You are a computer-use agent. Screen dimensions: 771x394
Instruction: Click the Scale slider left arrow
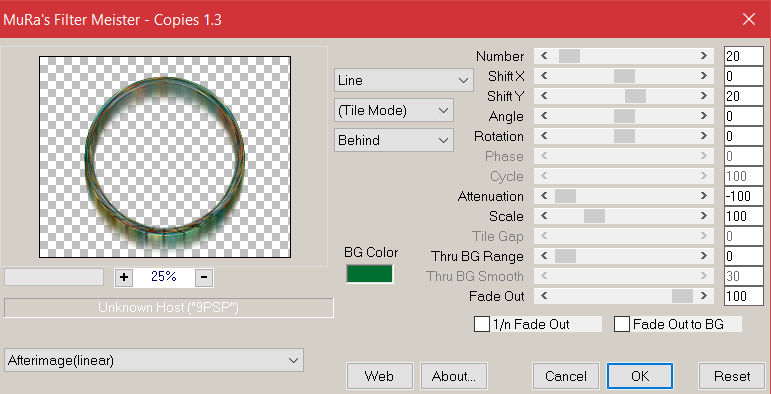[x=543, y=216]
